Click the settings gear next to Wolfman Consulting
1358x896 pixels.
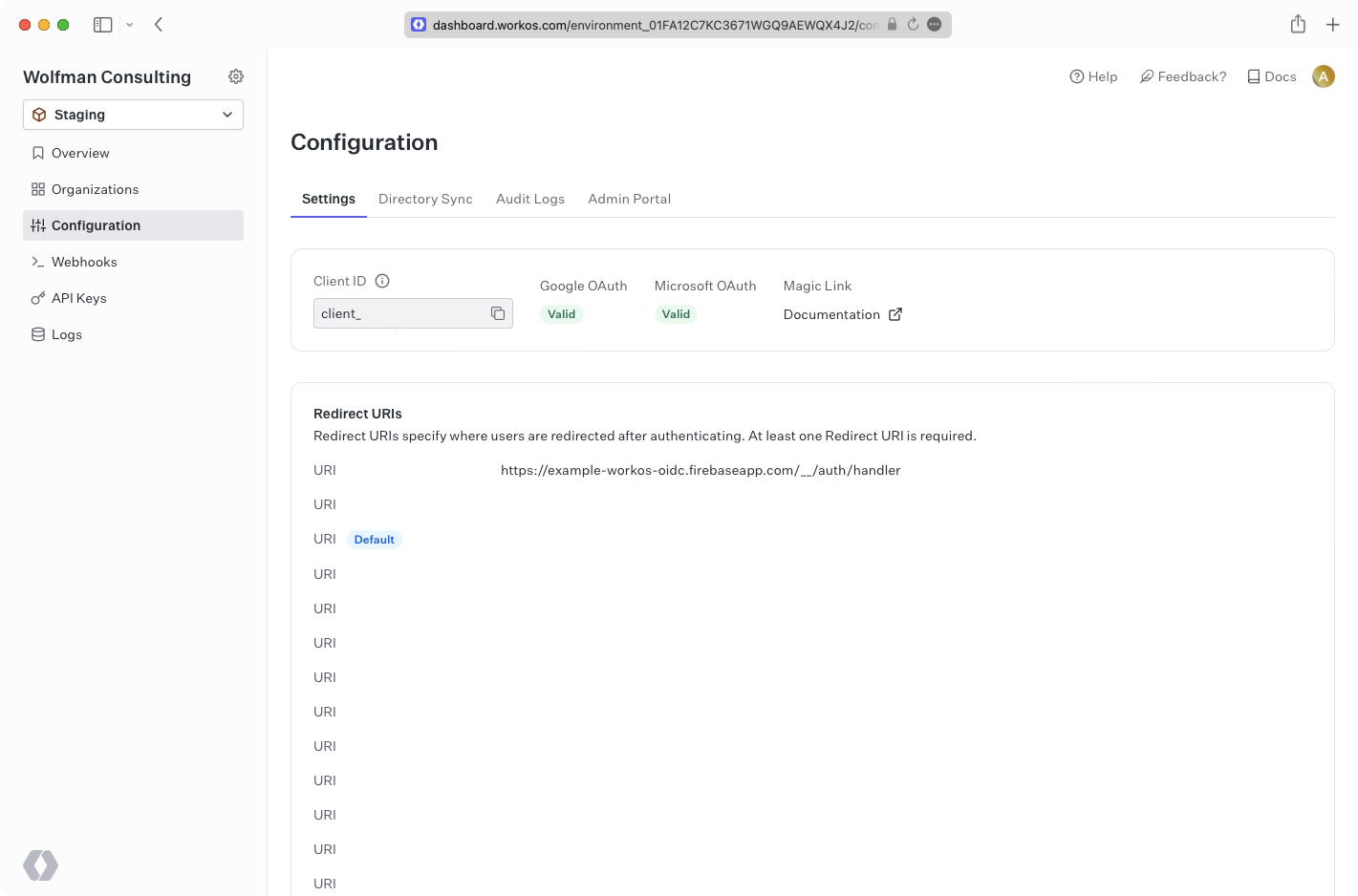[x=236, y=76]
